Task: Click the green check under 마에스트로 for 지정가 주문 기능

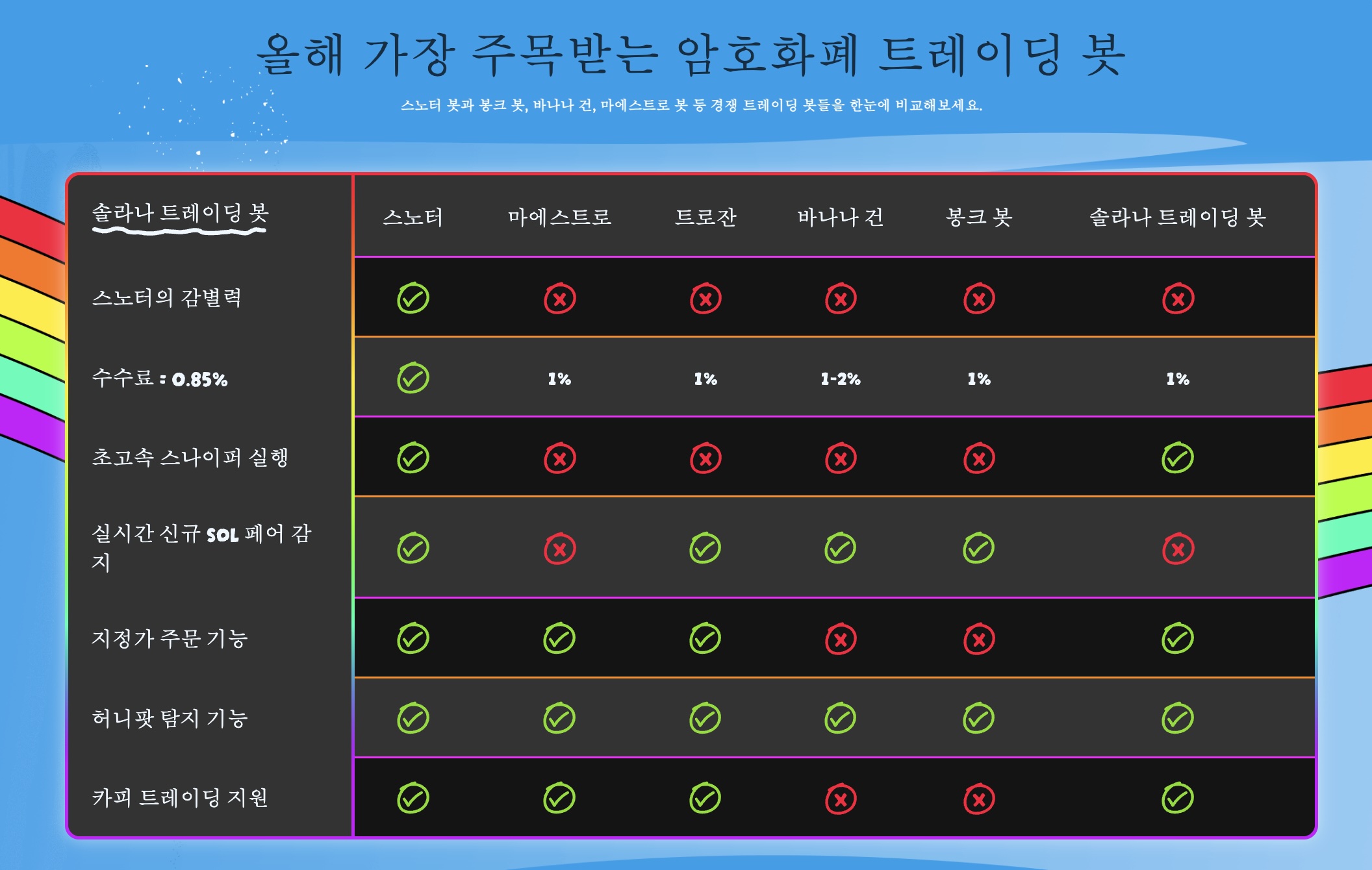Action: pyautogui.click(x=558, y=638)
